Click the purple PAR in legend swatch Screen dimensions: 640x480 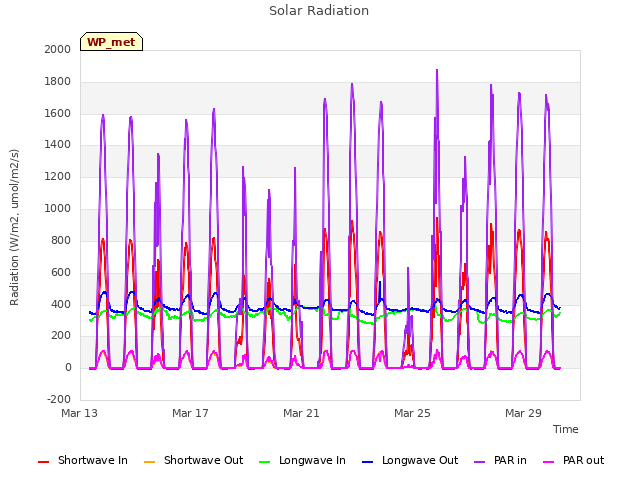pyautogui.click(x=479, y=462)
